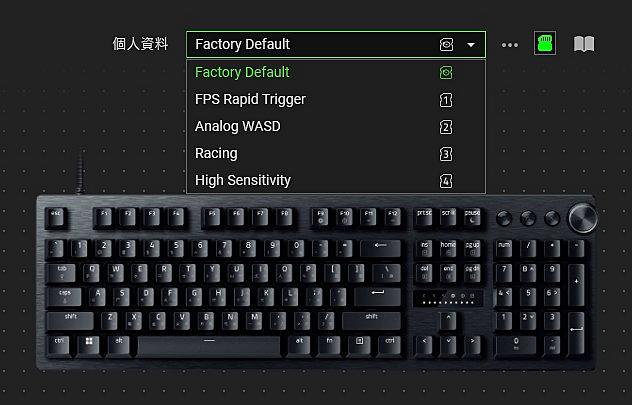Screen dimensions: 632x405
Task: Click the green onboard memory card icon
Action: click(545, 43)
